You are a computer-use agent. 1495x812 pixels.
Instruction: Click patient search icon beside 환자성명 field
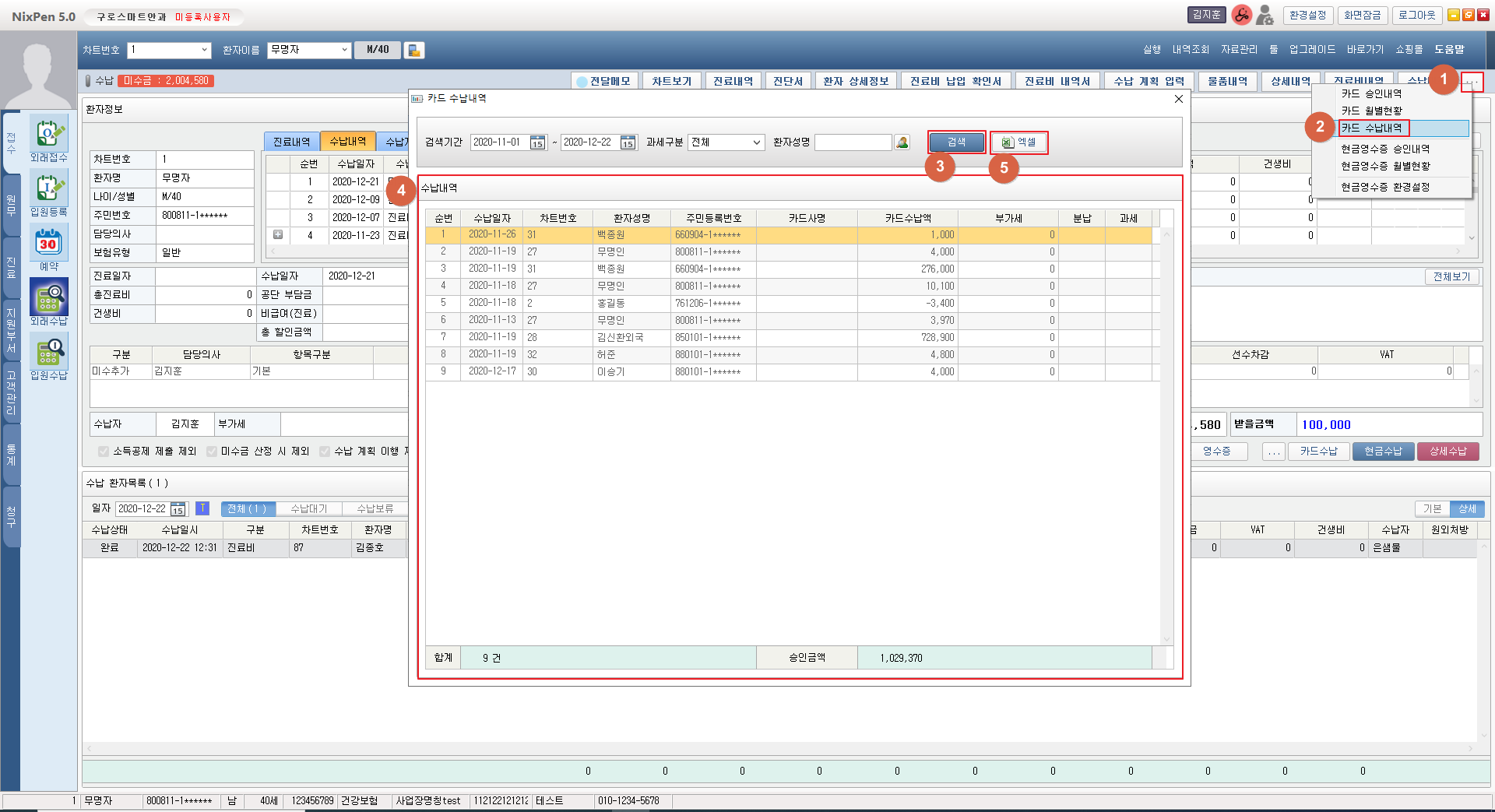click(x=902, y=142)
